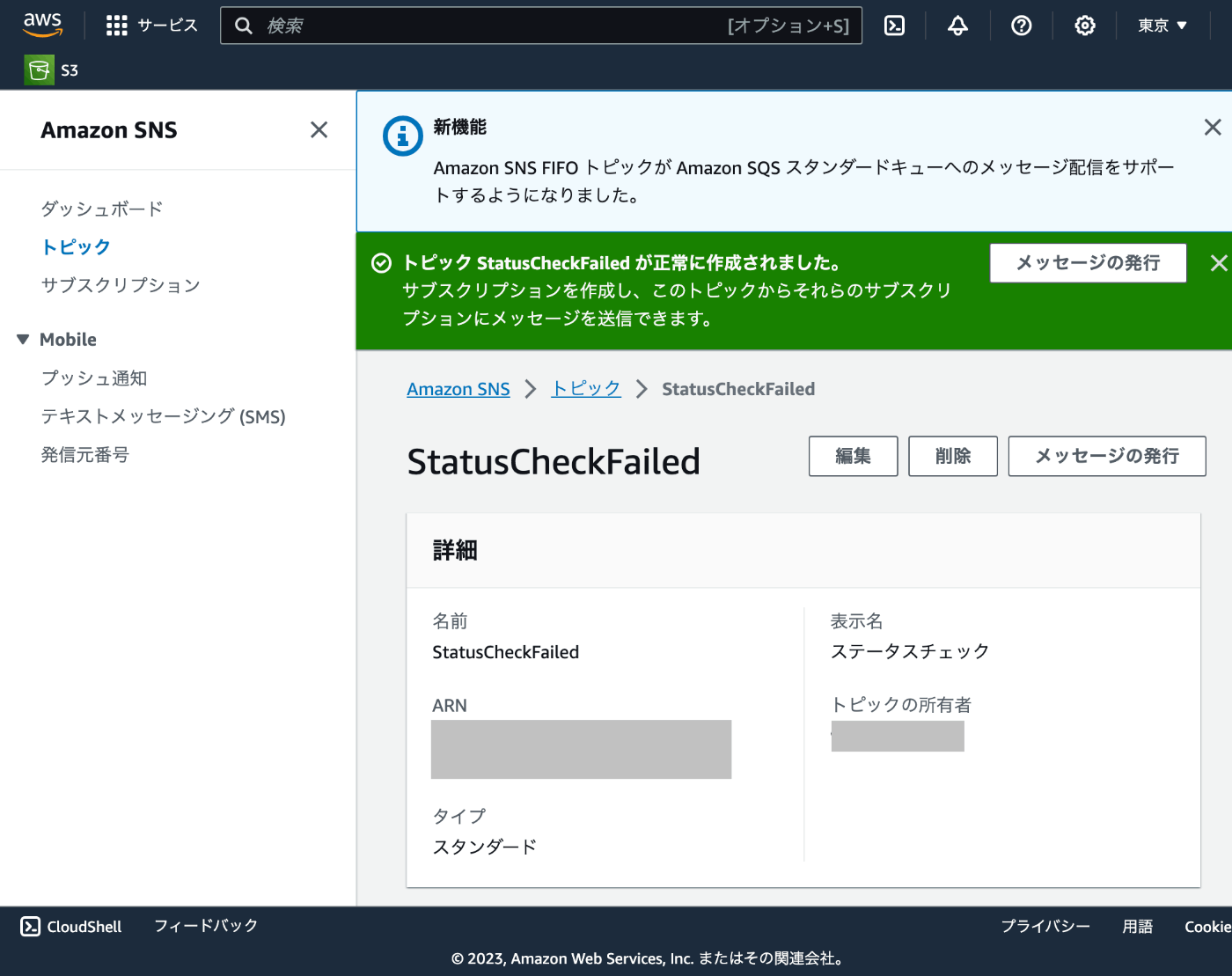The image size is (1232, 976).
Task: Dismiss the 新機能 info banner
Action: coord(1213,128)
